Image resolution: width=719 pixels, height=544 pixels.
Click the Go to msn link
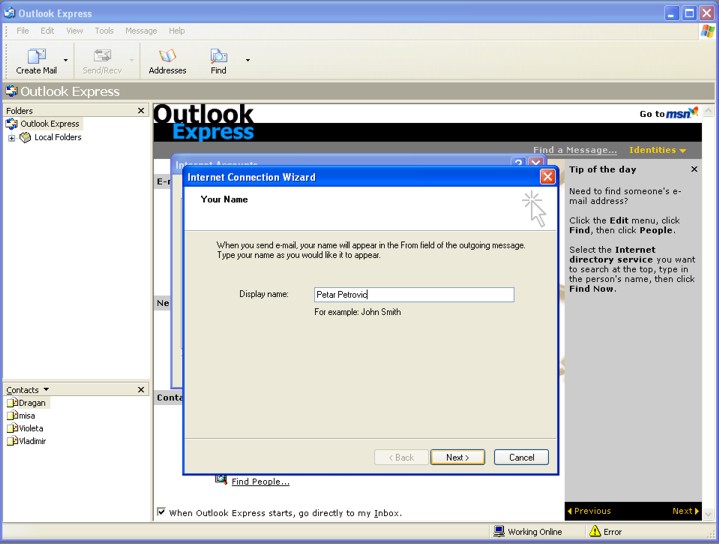[x=669, y=113]
